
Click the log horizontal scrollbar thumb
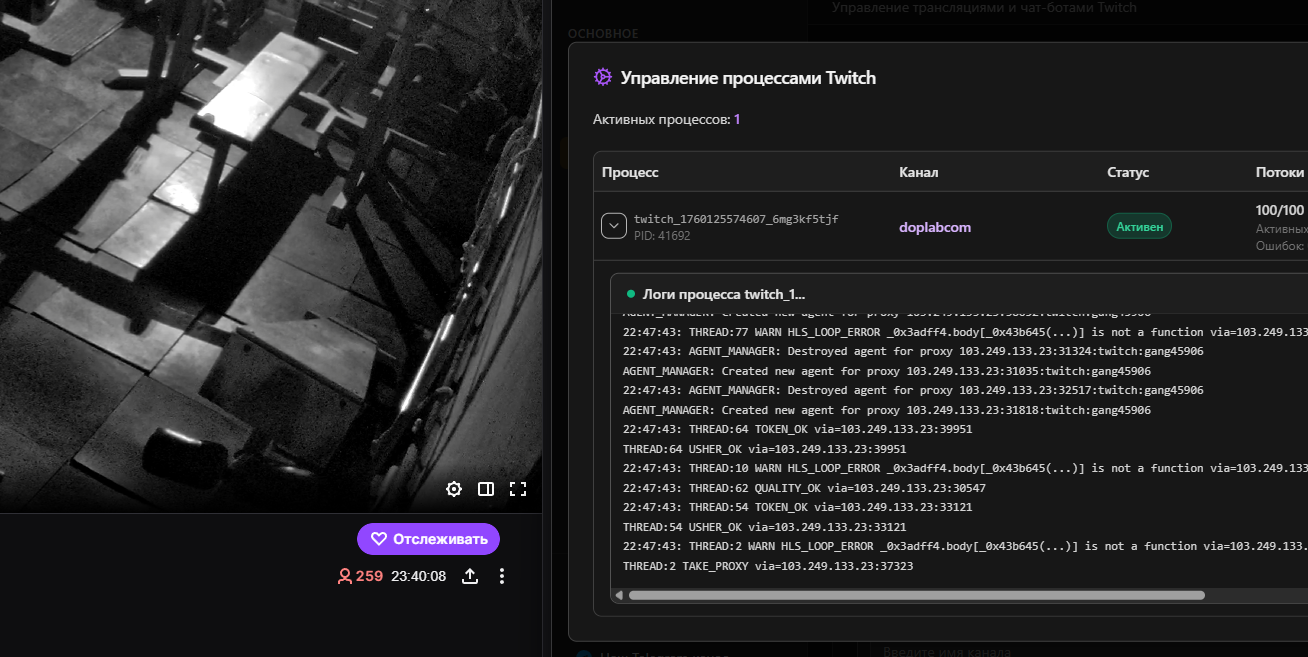[915, 595]
